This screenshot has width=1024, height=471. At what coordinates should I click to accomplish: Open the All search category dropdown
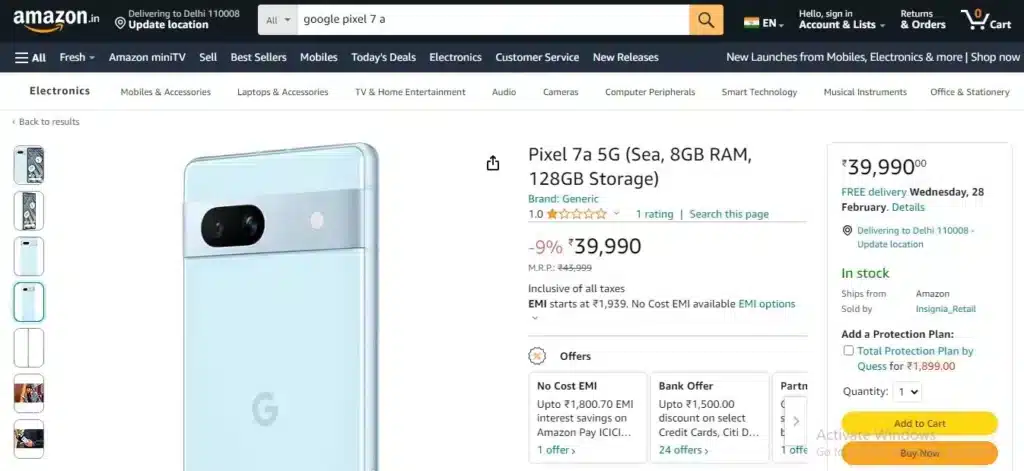(278, 20)
